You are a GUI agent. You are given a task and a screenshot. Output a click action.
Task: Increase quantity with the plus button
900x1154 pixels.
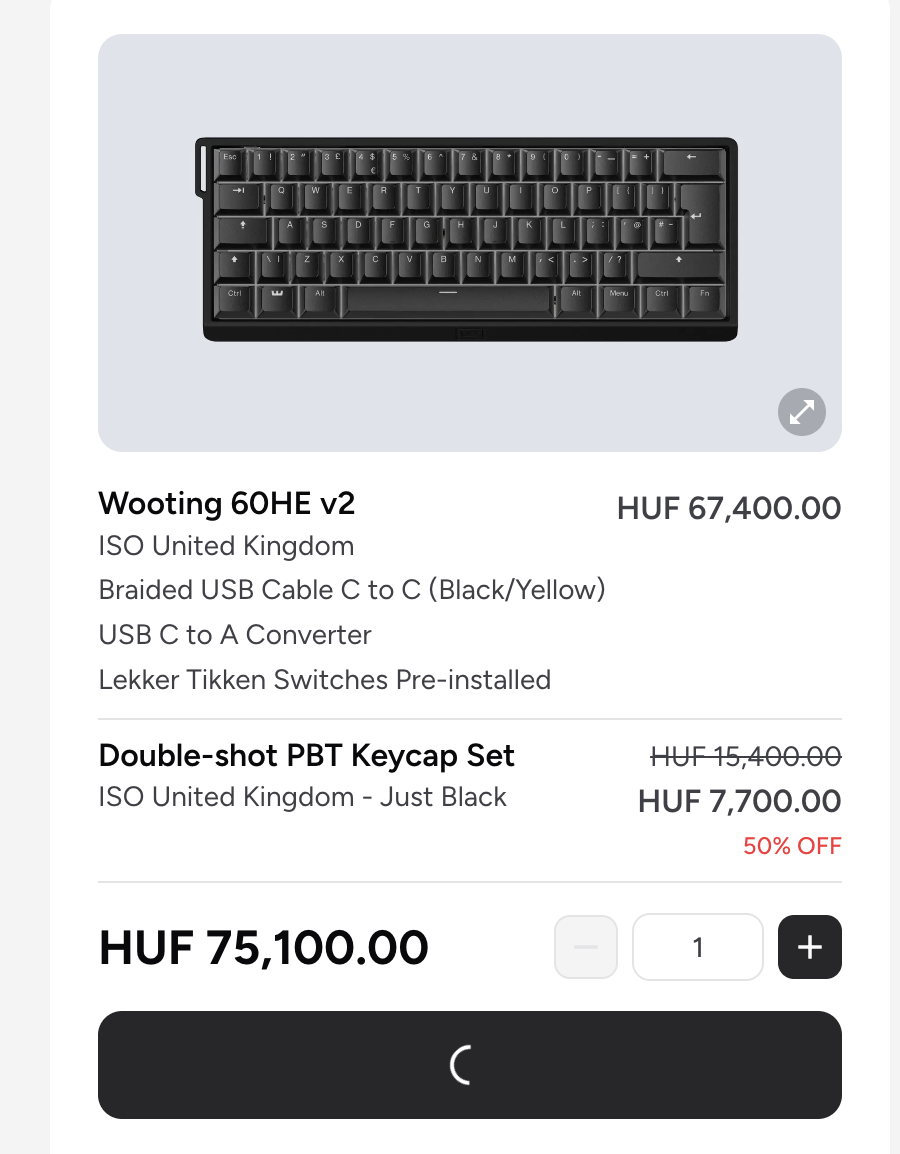click(x=810, y=947)
